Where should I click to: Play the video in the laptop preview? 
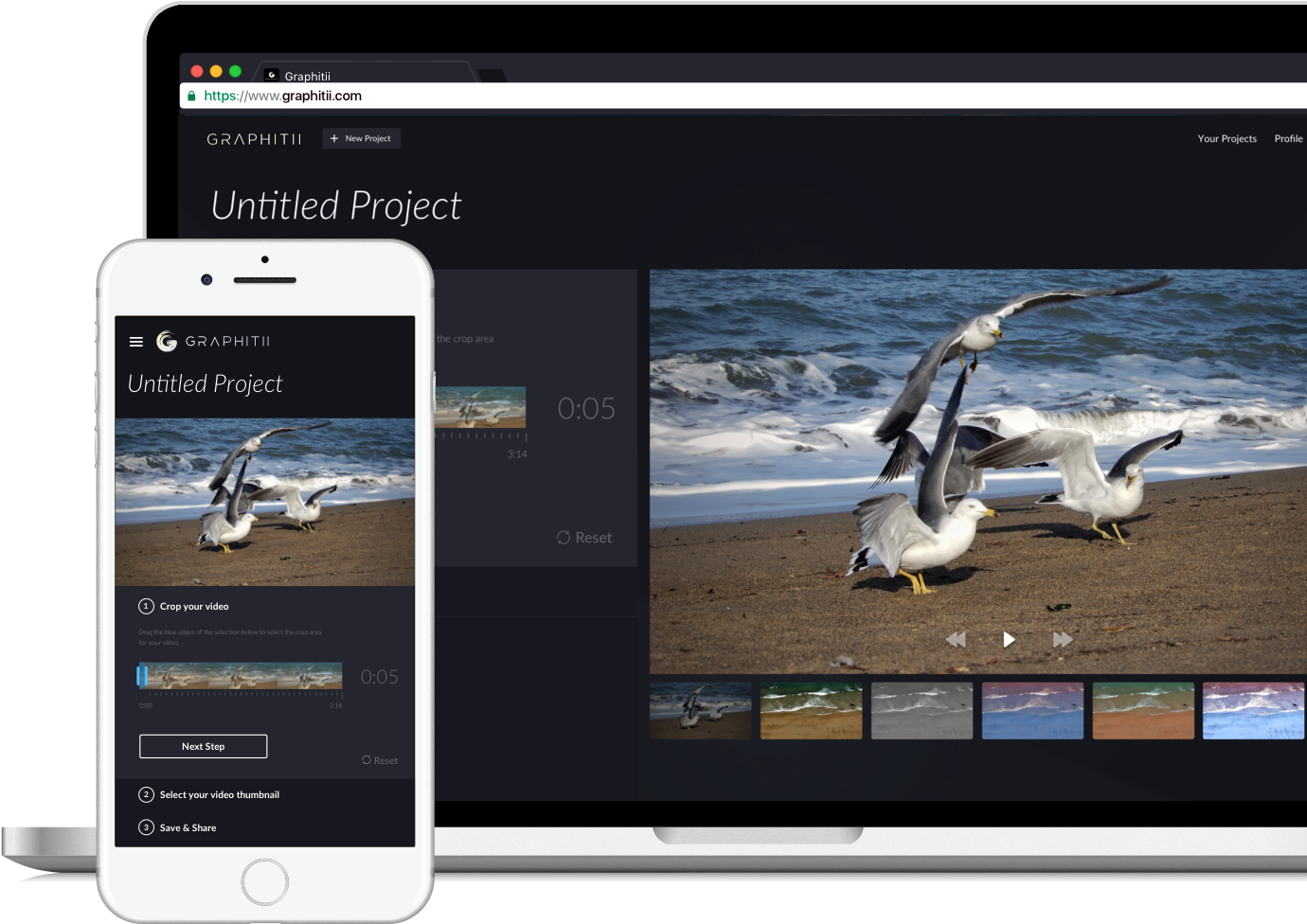coord(1009,640)
